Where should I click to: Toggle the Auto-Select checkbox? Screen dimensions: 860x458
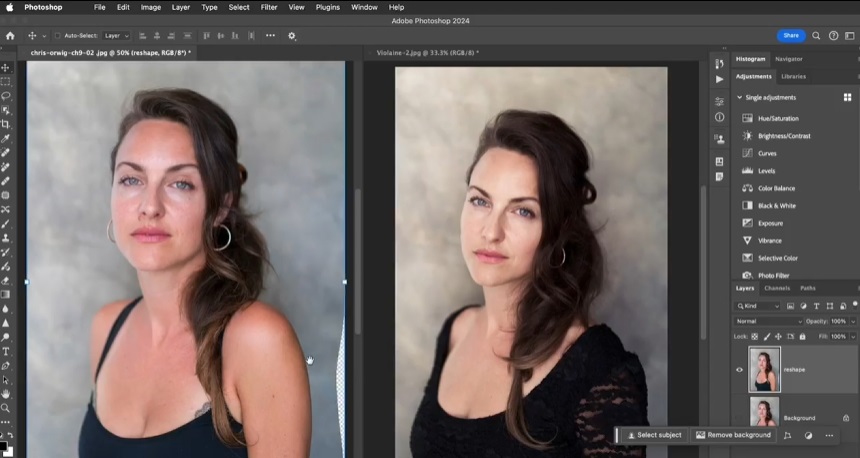[57, 36]
